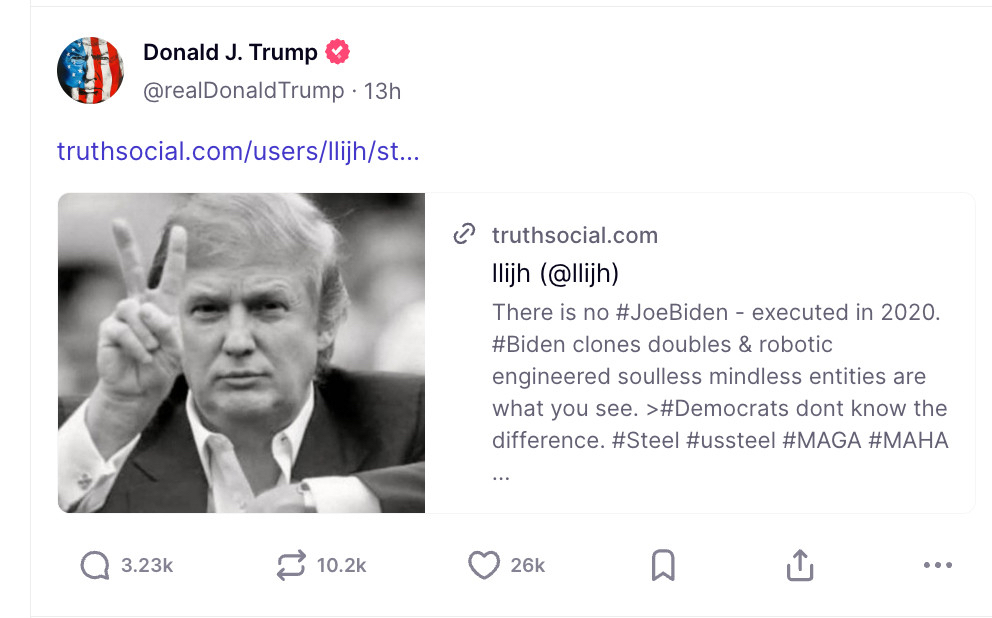
Task: Open the black-and-white preview photo
Action: pos(241,353)
